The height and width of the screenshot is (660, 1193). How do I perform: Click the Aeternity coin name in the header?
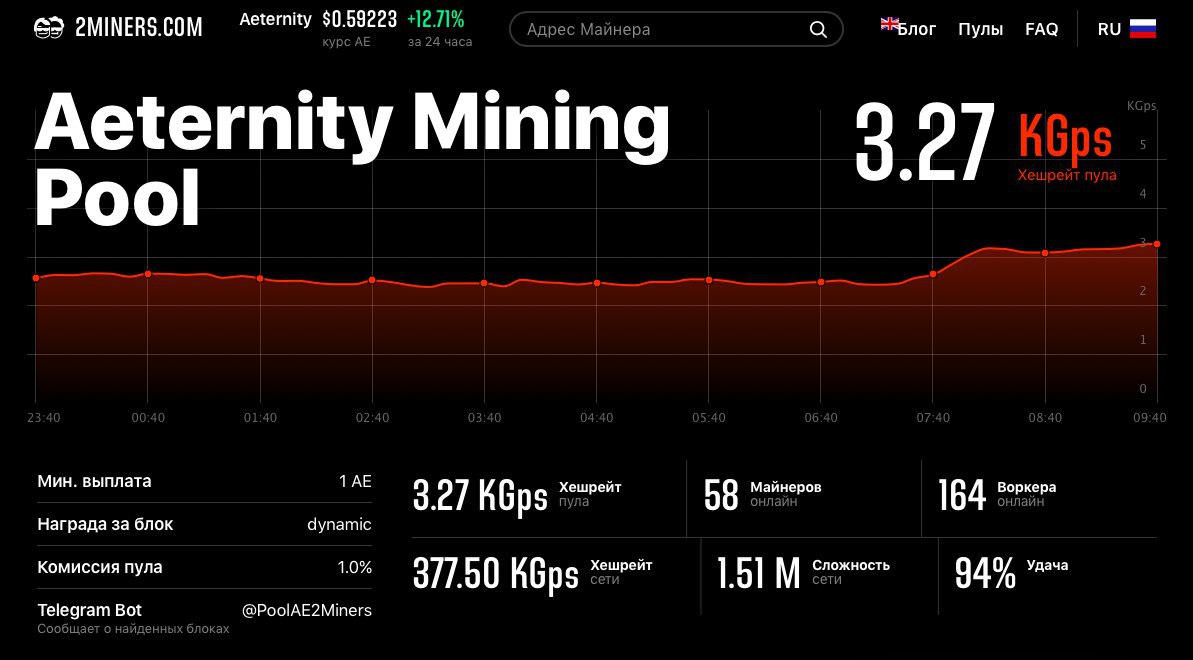(x=275, y=20)
